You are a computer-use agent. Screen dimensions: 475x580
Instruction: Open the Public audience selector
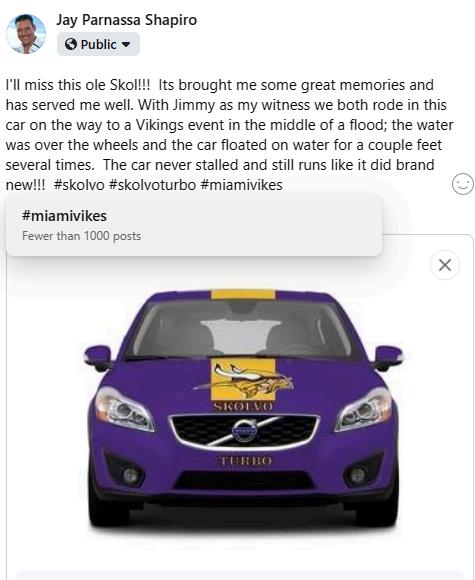(98, 44)
